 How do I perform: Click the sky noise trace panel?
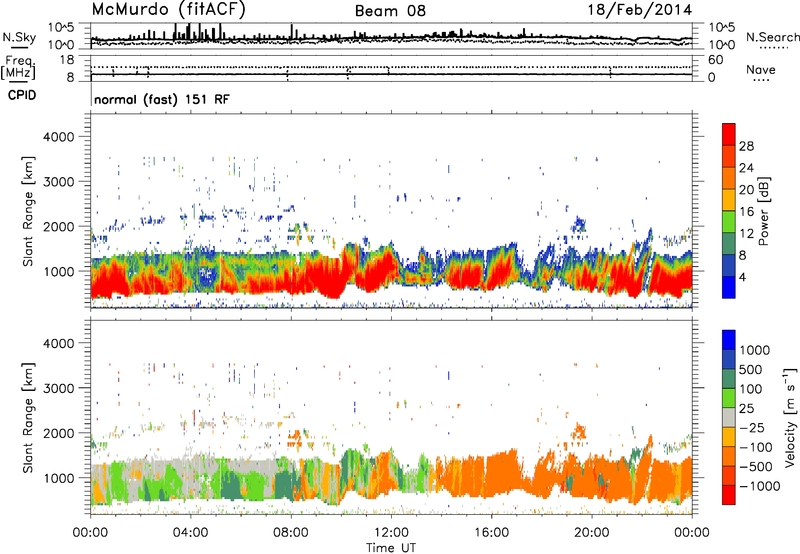pyautogui.click(x=391, y=36)
